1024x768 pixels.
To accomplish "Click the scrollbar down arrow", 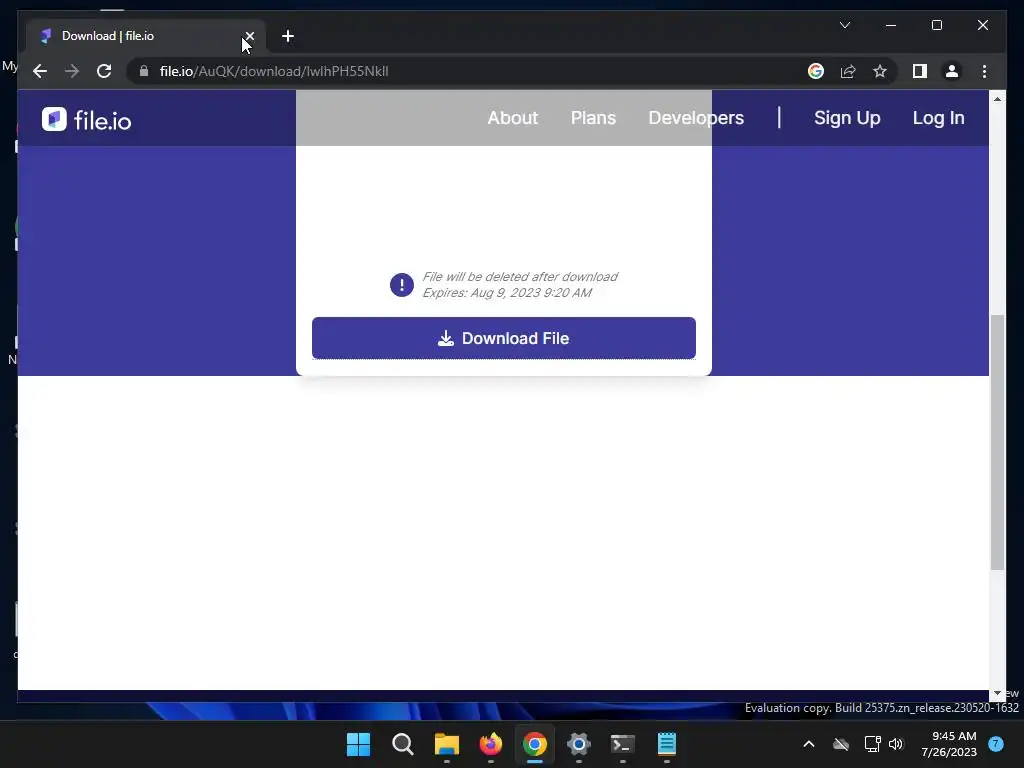I will tap(997, 693).
